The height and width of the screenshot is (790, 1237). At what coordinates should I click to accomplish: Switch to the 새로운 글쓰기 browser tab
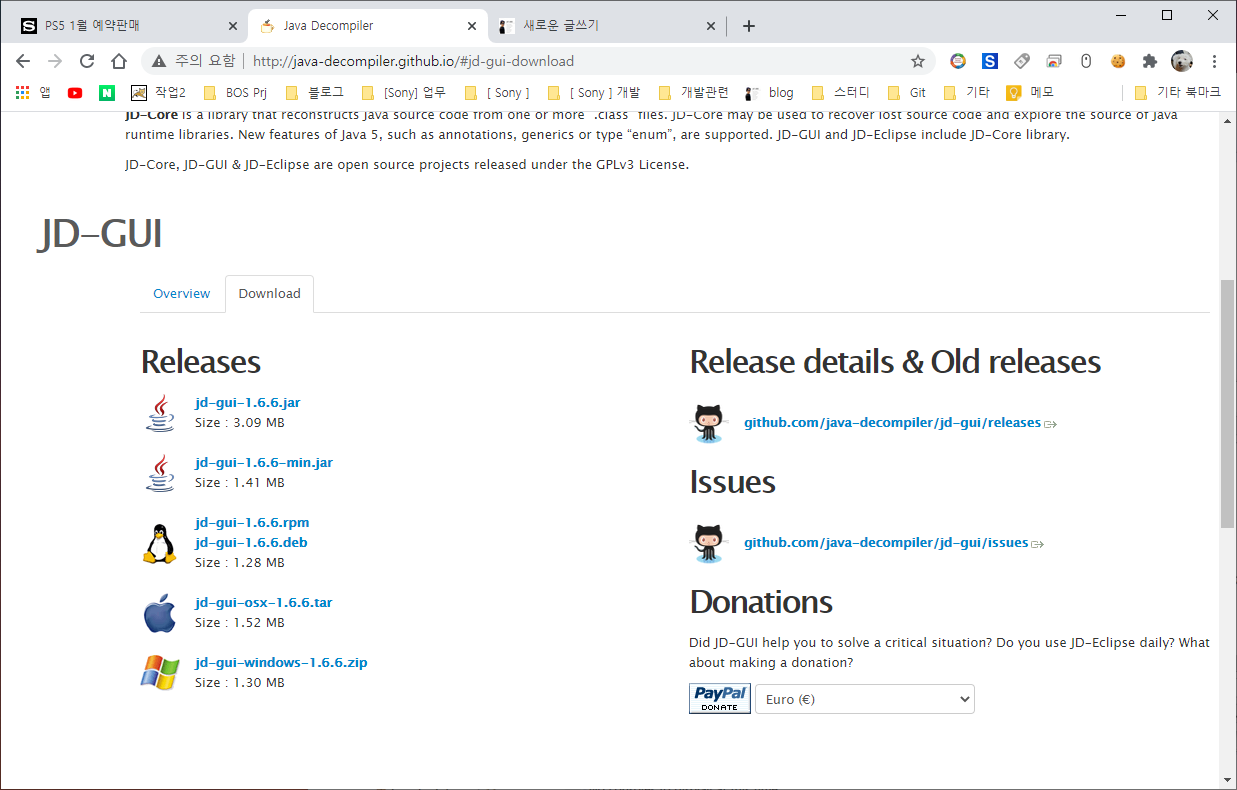(x=608, y=26)
